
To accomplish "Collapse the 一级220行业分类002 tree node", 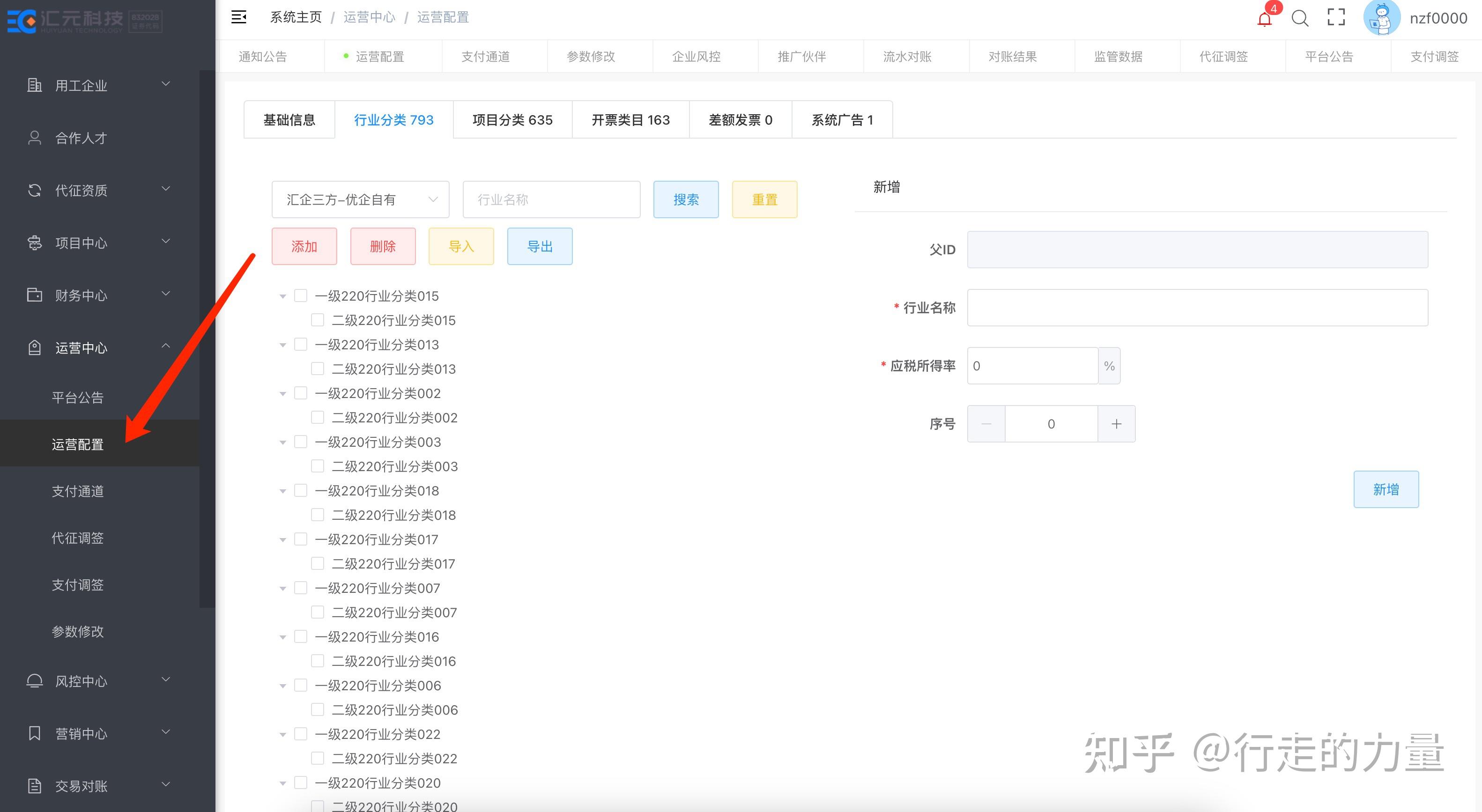I will click(282, 394).
